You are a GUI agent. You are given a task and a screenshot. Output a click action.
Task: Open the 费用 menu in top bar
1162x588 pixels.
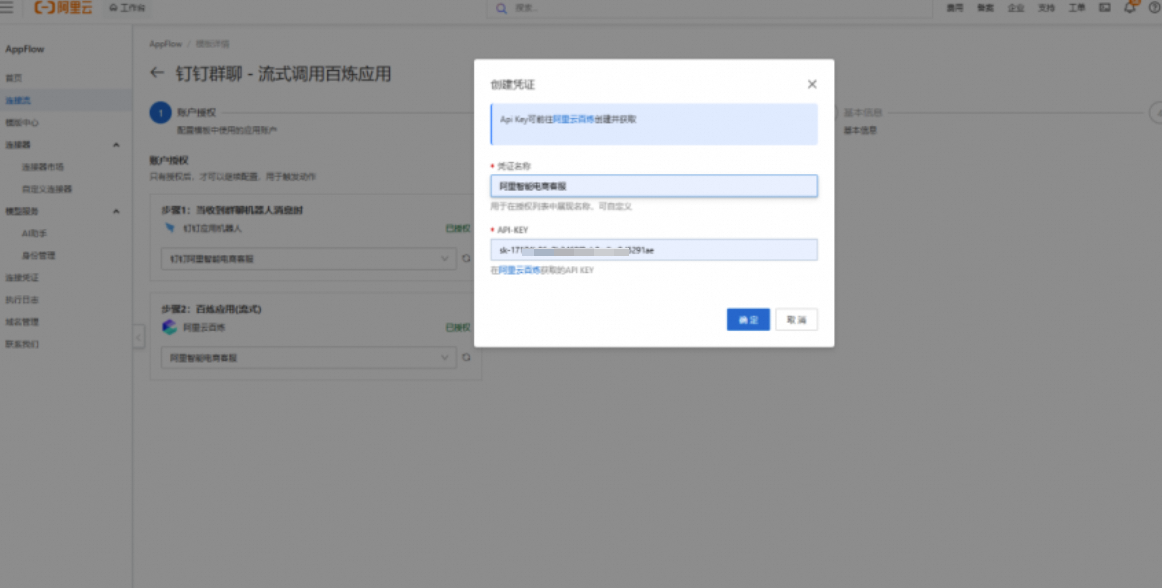coord(954,8)
